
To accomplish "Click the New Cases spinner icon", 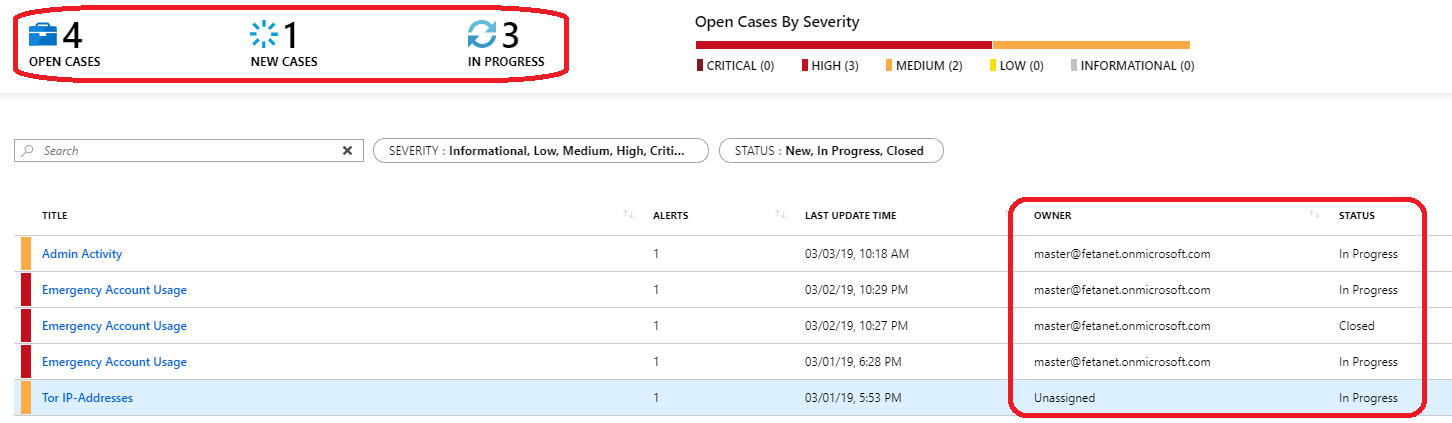I will 264,35.
